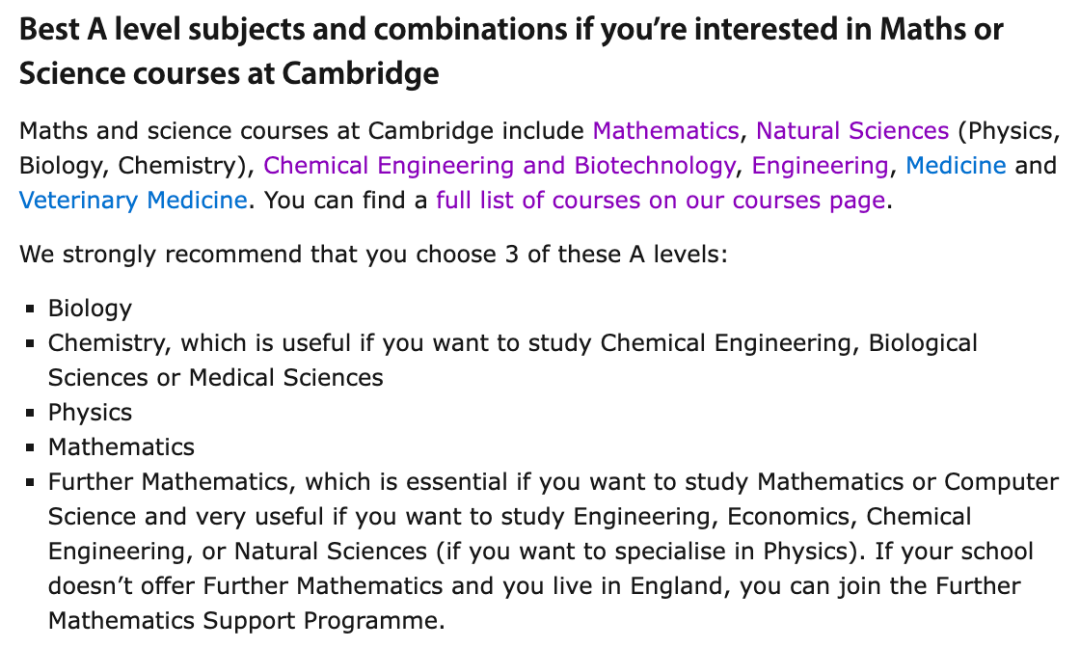Follow the full list of courses link
The width and height of the screenshot is (1080, 648).
point(660,200)
